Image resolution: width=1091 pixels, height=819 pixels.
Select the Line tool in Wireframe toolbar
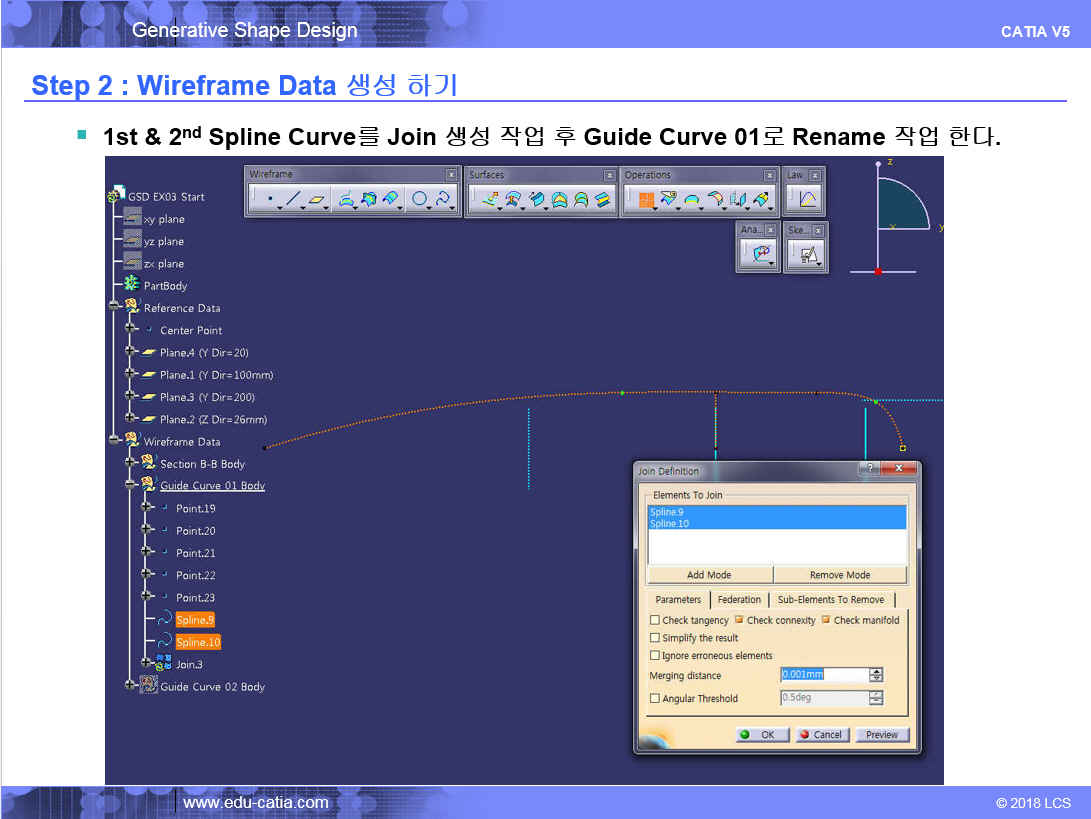292,200
